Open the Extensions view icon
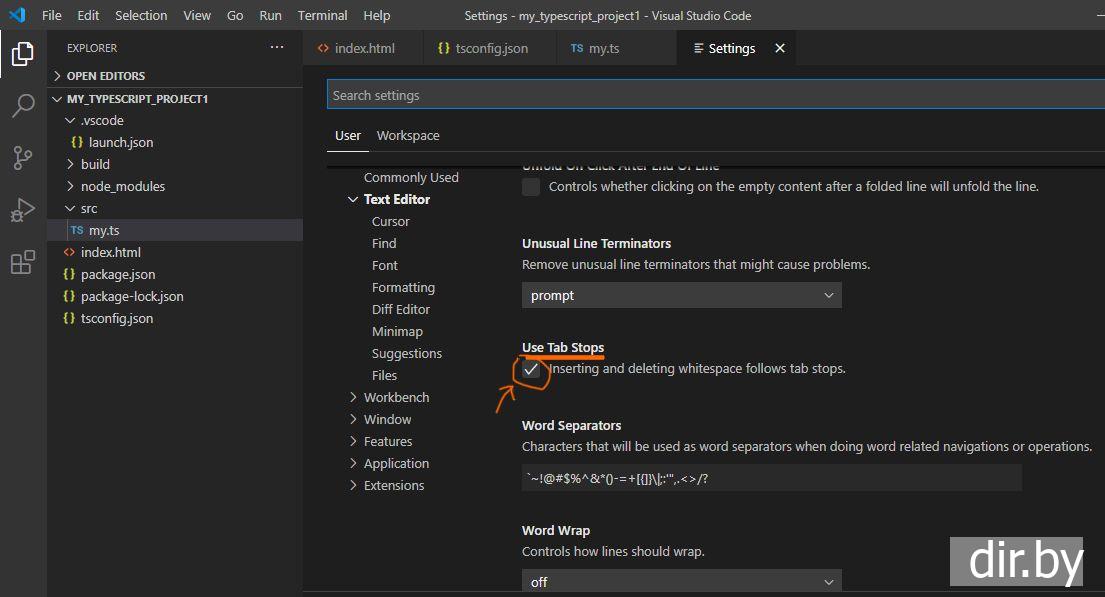 [22, 263]
